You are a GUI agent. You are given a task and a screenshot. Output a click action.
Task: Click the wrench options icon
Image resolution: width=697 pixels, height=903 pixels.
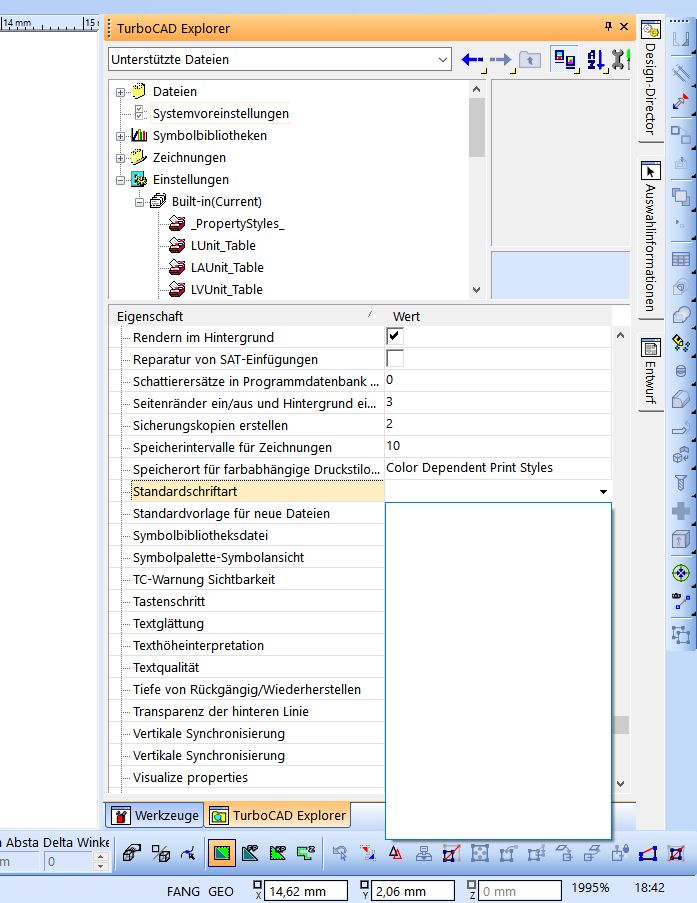[x=619, y=59]
